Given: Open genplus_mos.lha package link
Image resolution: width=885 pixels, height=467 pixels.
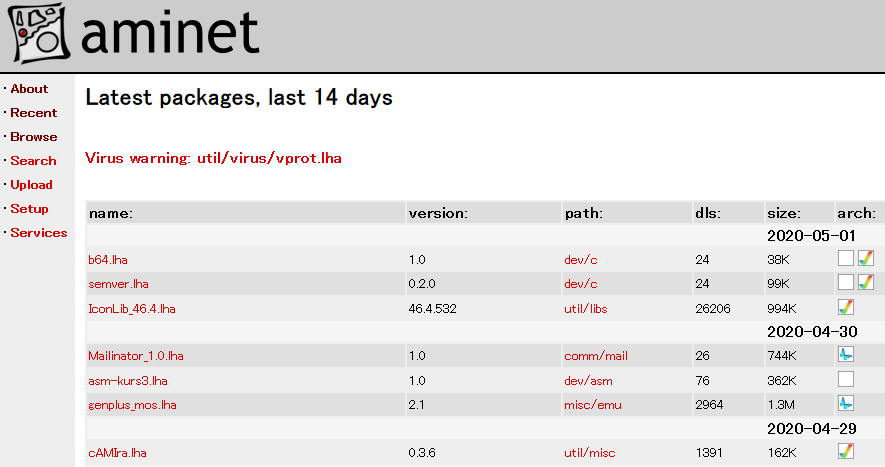Looking at the screenshot, I should tap(133, 405).
